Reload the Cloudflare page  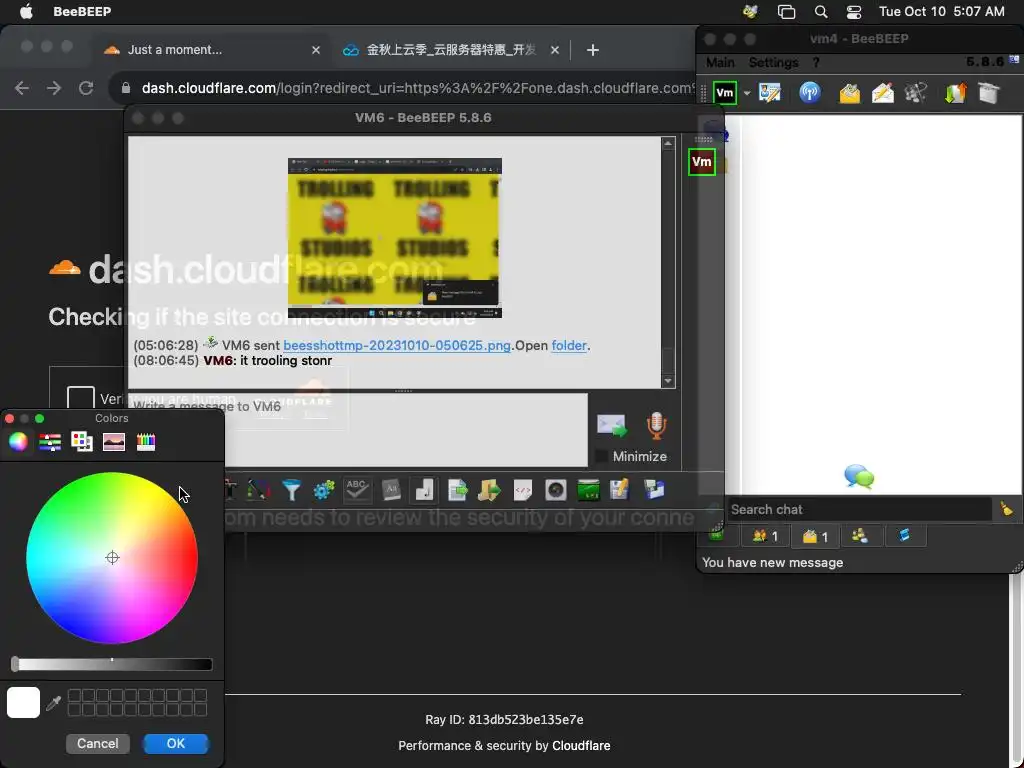(x=86, y=88)
